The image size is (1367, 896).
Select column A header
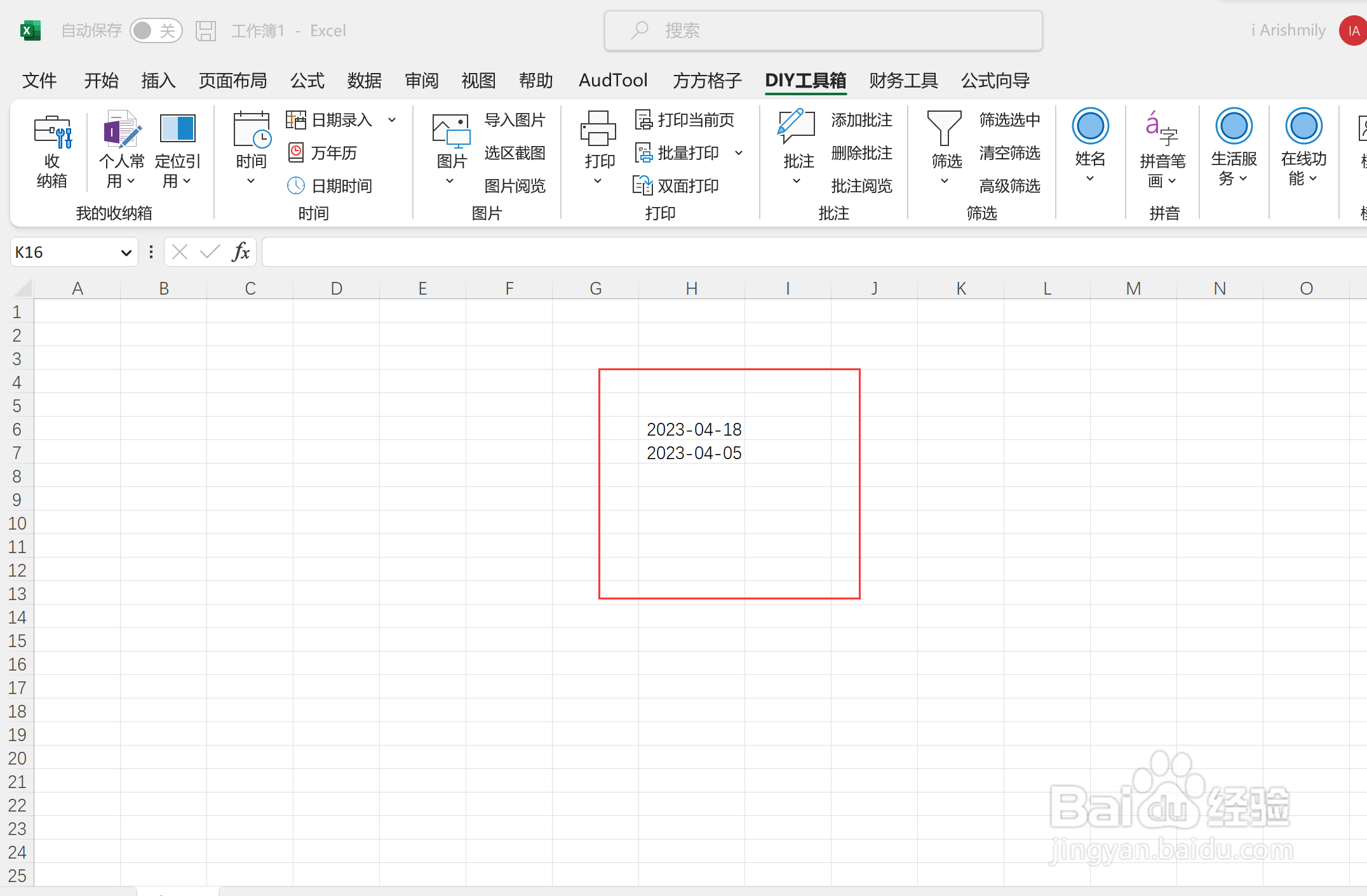coord(77,288)
